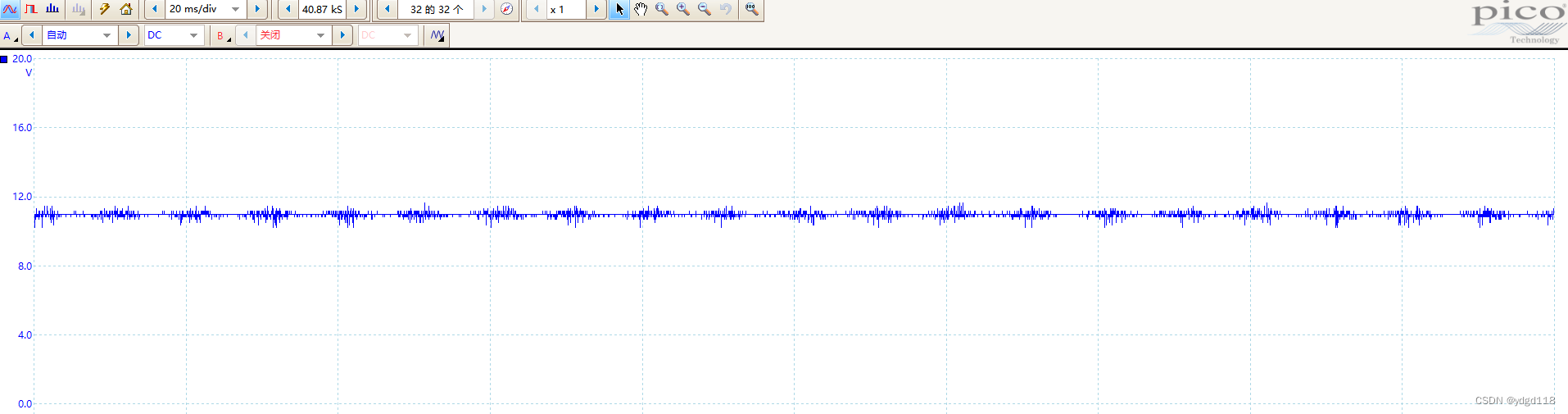This screenshot has height=414, width=1568.
Task: Open the 20 ms/div timebase dropdown
Action: click(206, 9)
